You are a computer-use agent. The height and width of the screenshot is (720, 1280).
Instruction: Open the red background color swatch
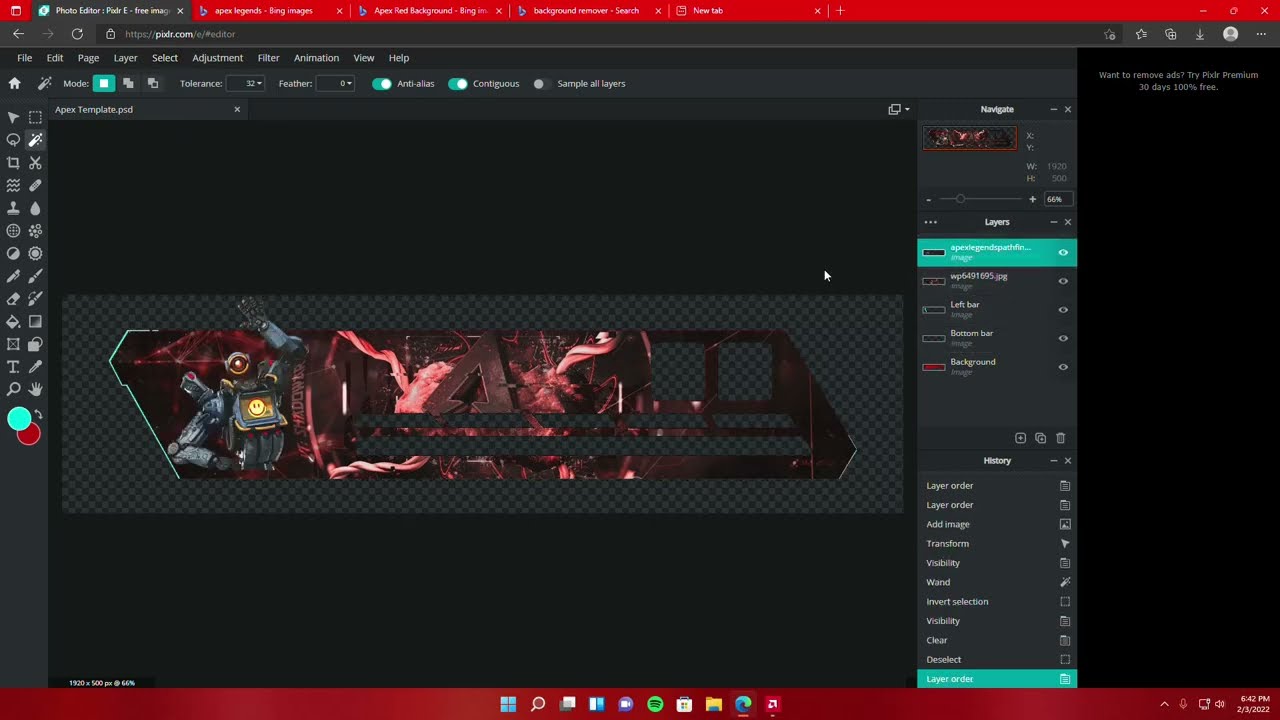coord(31,436)
